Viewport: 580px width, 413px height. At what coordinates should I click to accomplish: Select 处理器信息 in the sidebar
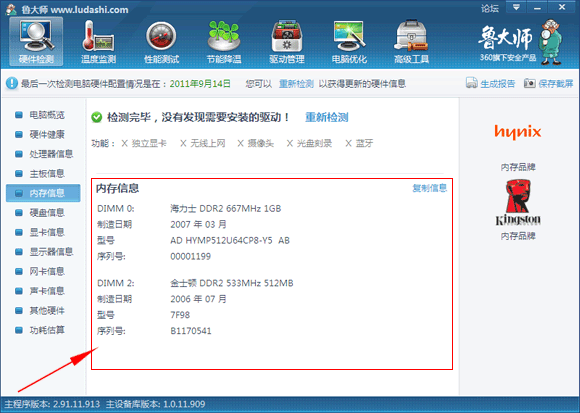coord(43,154)
